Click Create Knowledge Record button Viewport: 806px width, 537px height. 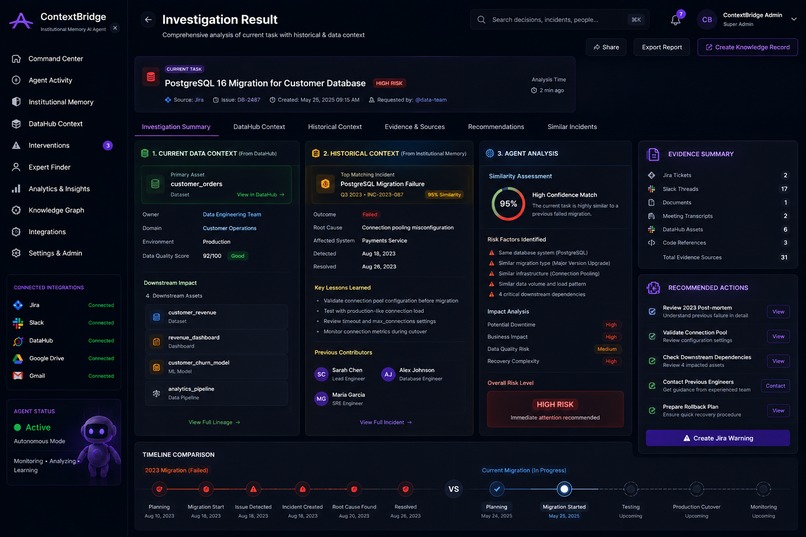[x=747, y=47]
